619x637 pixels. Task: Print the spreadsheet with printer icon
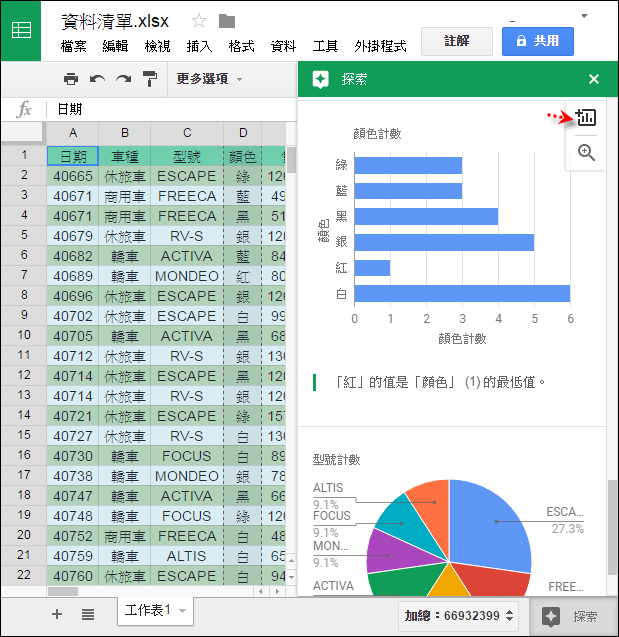tap(71, 78)
